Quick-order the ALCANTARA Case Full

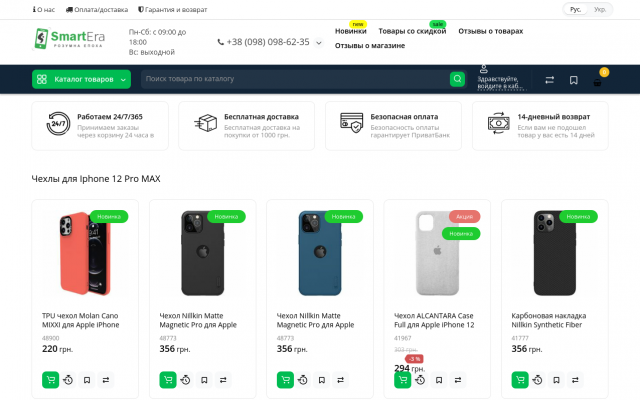[x=420, y=380]
